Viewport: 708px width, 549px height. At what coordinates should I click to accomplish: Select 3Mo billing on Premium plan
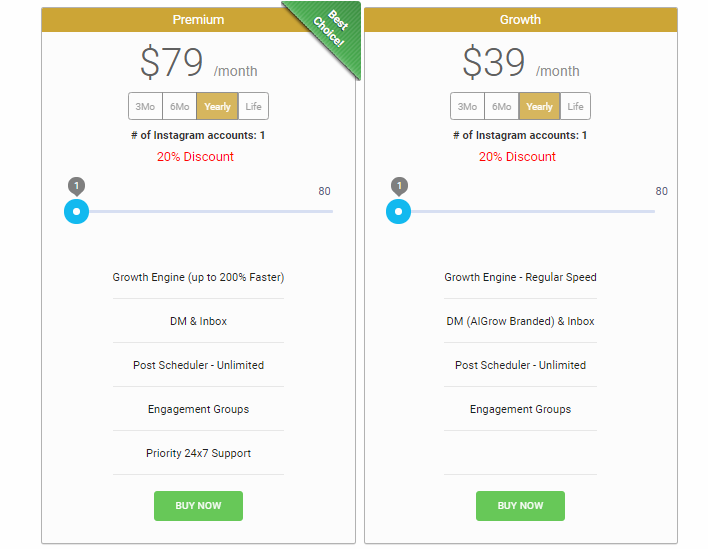(x=145, y=107)
